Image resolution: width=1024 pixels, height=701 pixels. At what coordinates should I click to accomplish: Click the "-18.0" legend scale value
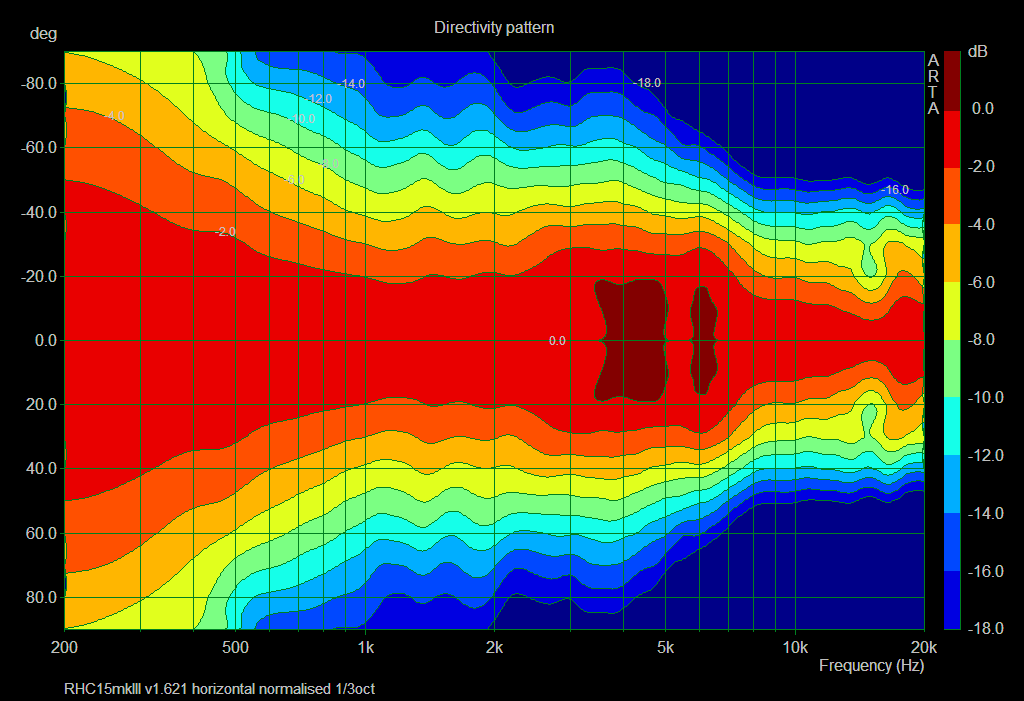985,628
